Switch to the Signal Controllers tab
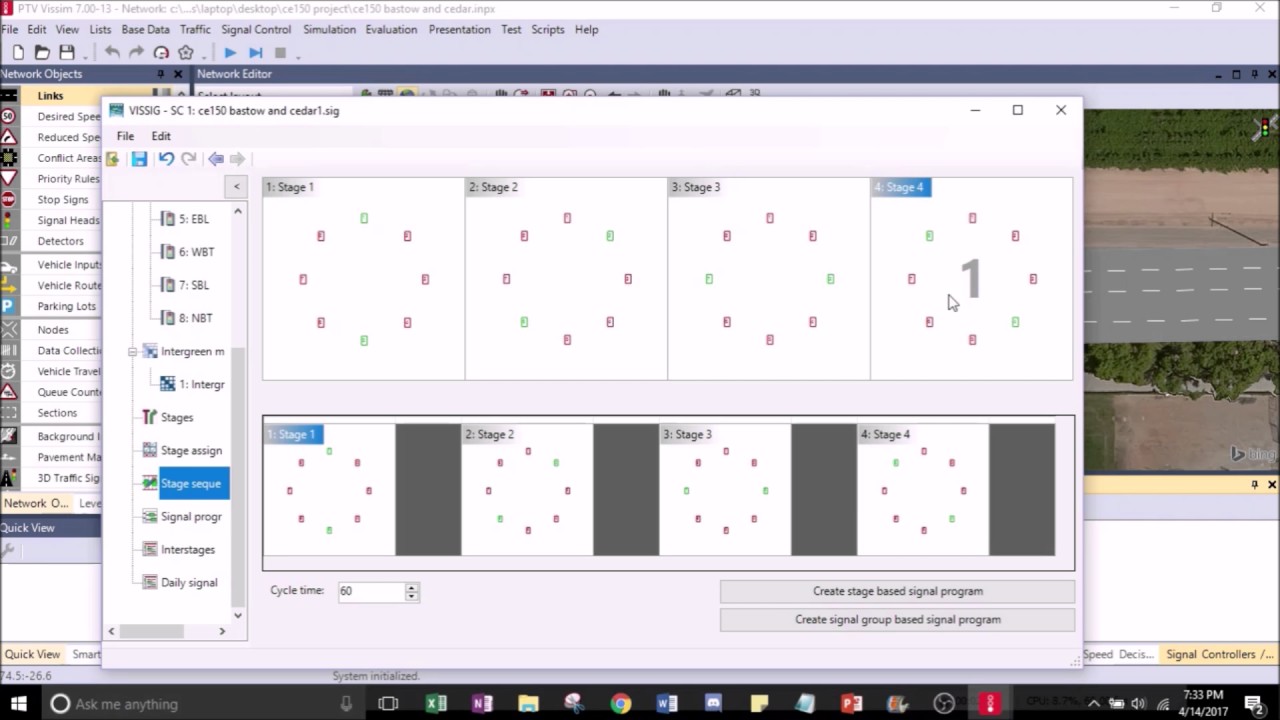This screenshot has width=1280, height=720. coord(1220,654)
